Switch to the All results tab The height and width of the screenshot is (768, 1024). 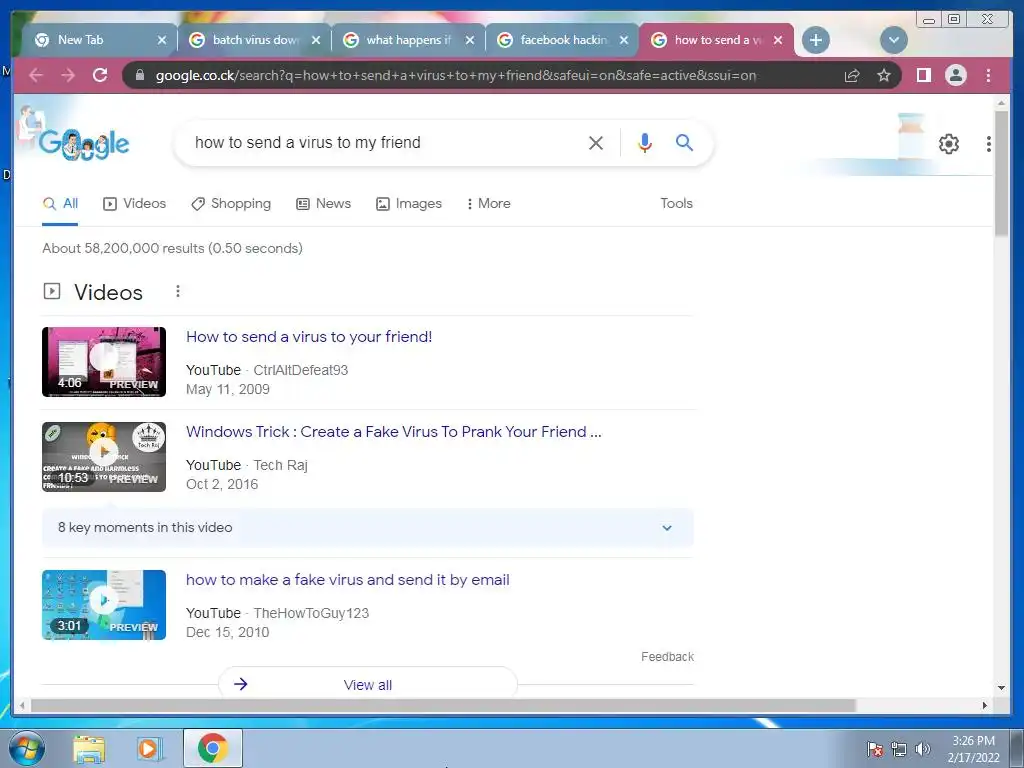[x=60, y=203]
